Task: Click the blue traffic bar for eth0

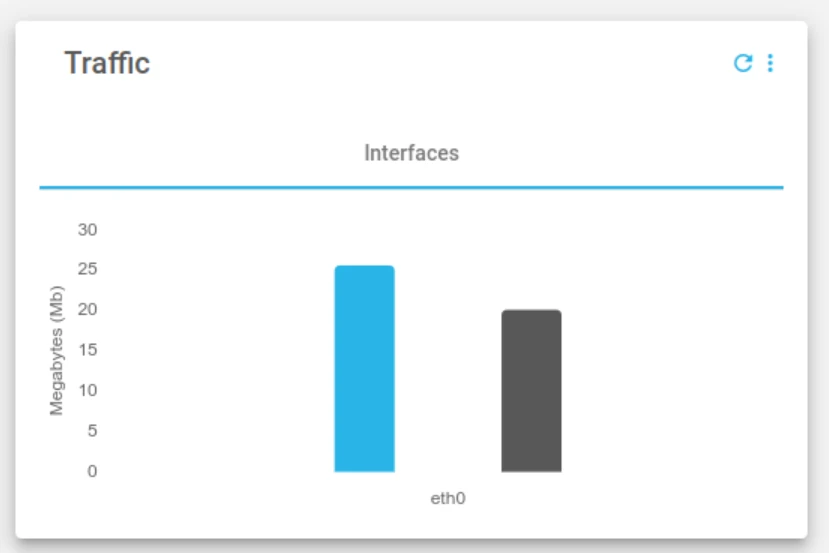Action: pos(364,370)
